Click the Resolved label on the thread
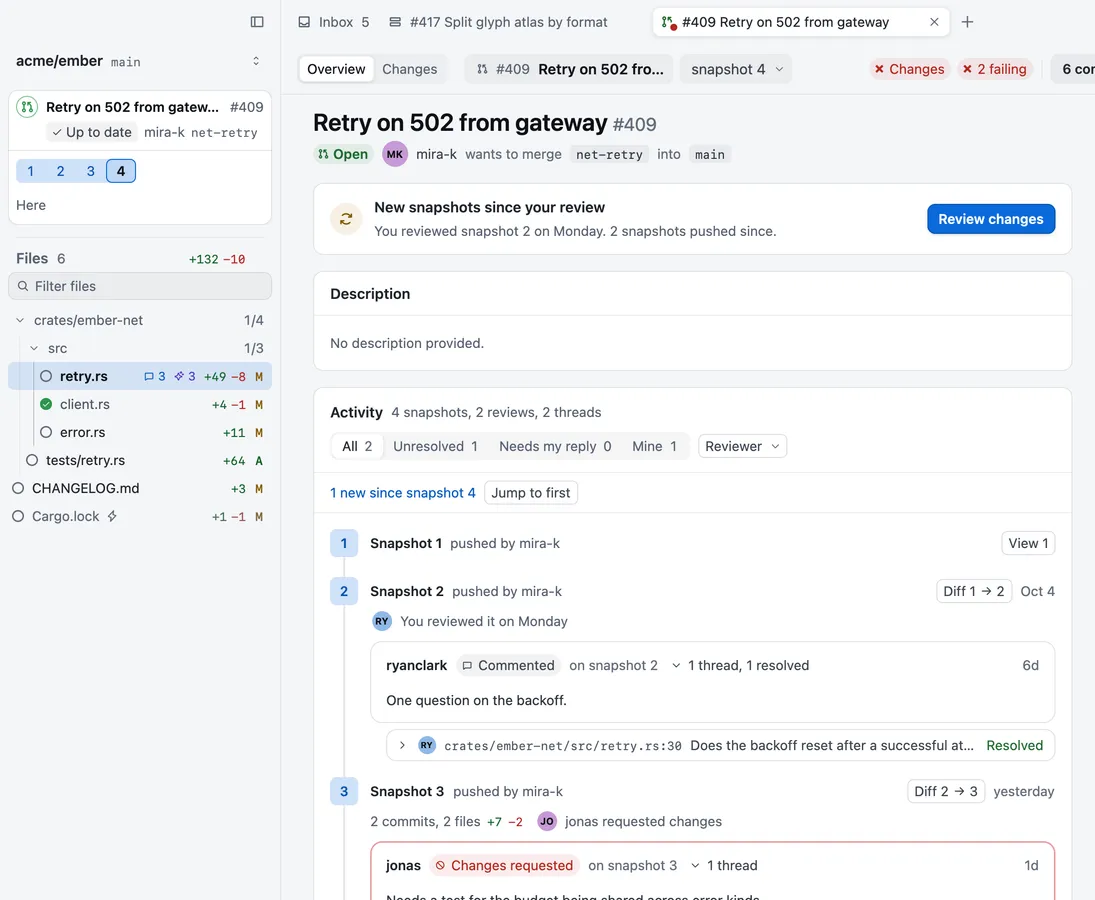1095x900 pixels. (x=1014, y=745)
